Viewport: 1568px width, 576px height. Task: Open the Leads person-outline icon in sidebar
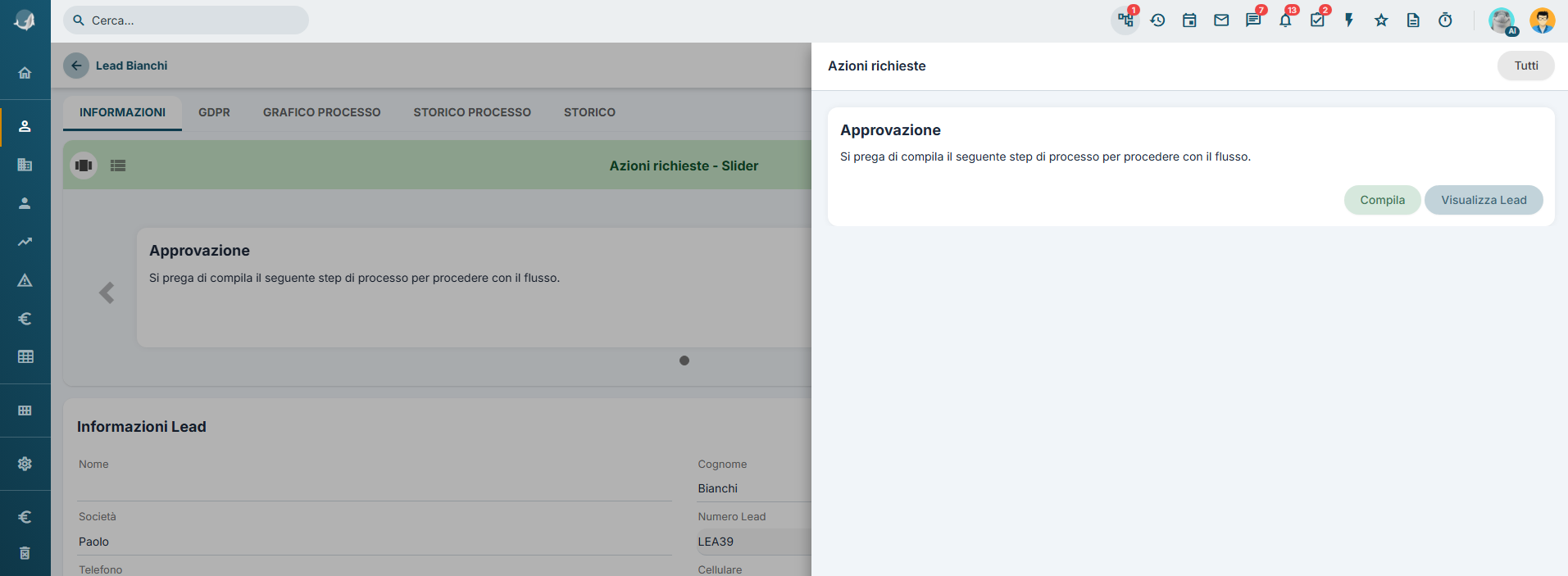point(25,126)
